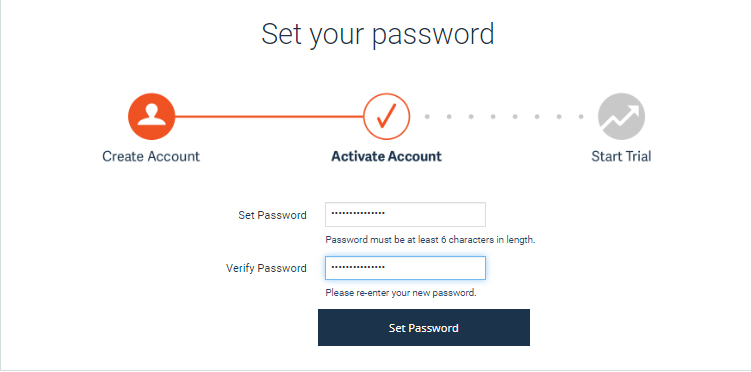
Task: Click the orange progress line between steps
Action: click(269, 116)
